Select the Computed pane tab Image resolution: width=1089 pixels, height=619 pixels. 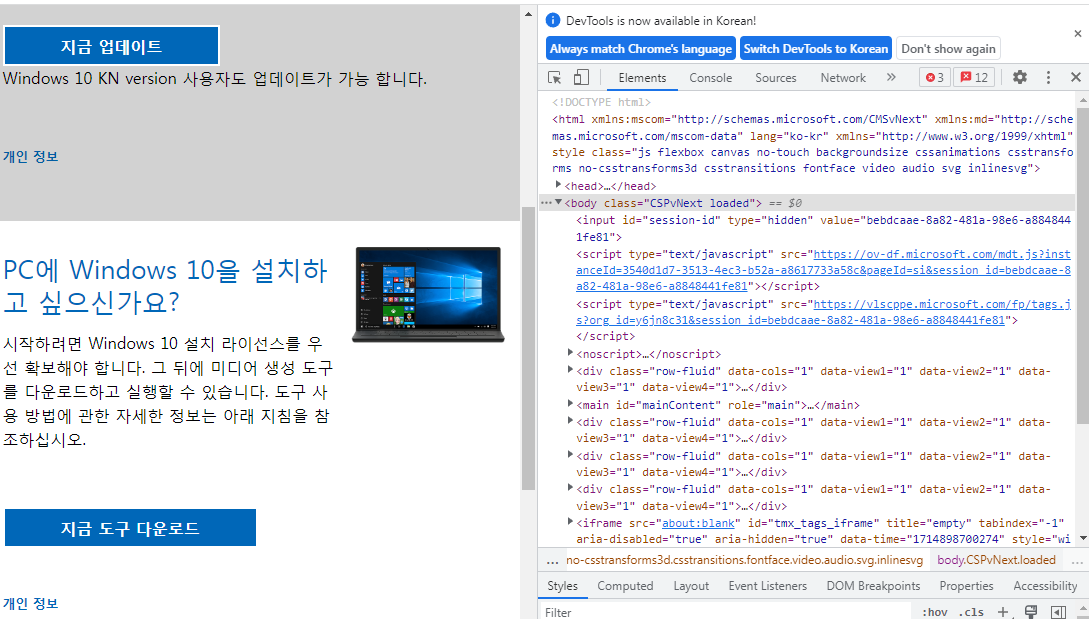(625, 586)
